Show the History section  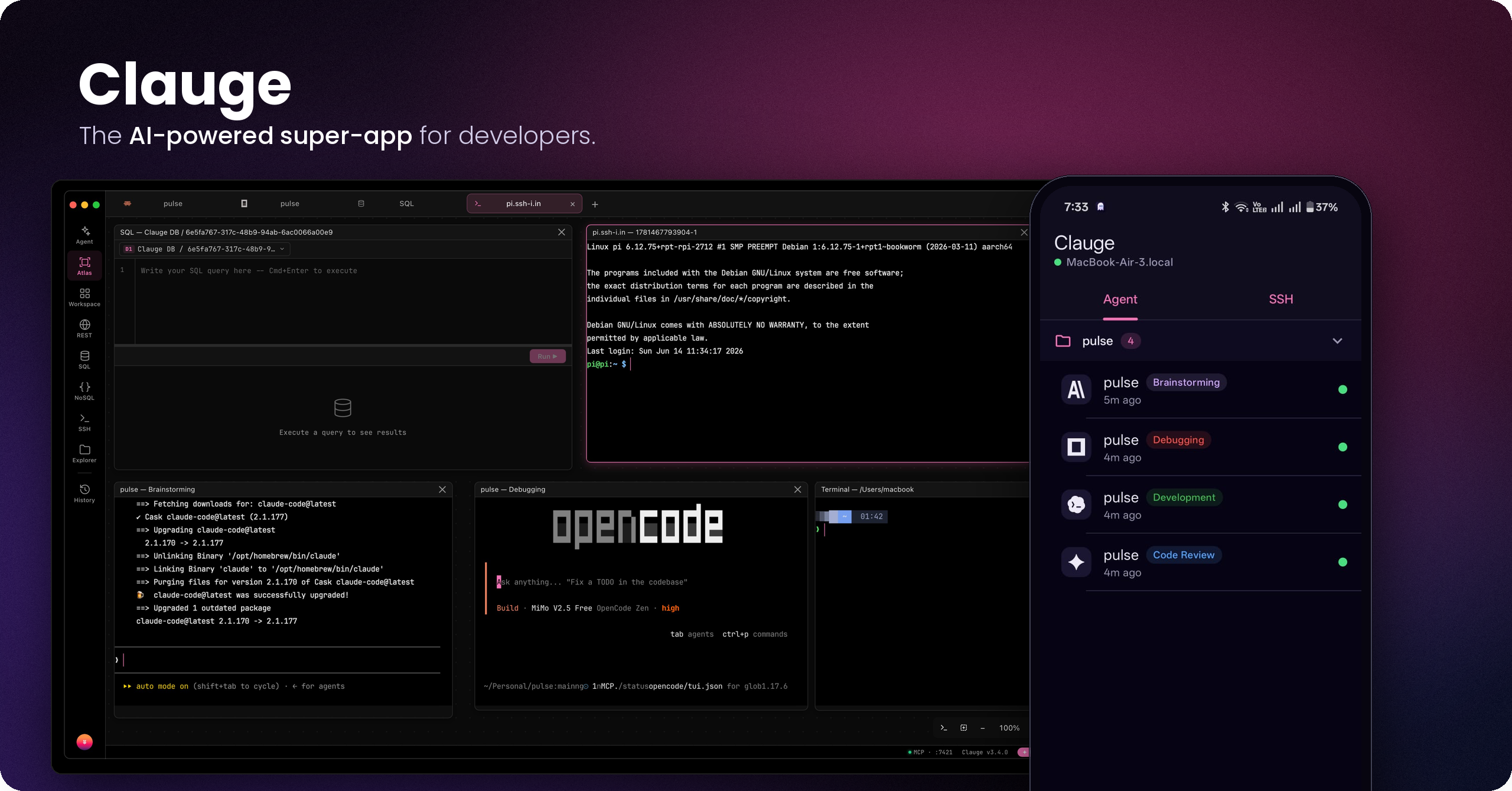84,493
